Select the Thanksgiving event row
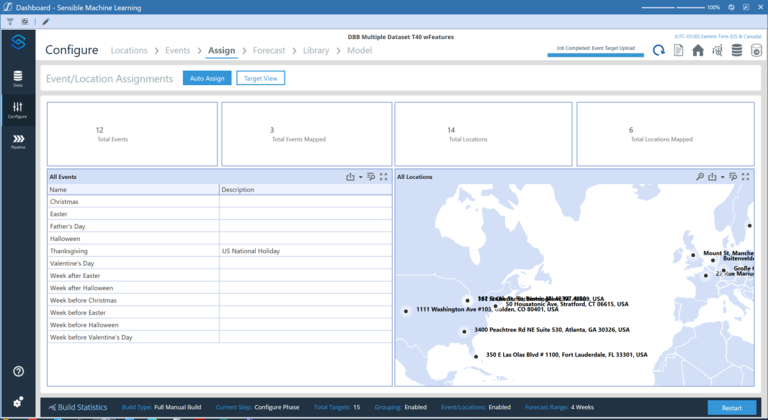The height and width of the screenshot is (420, 768). pos(219,251)
